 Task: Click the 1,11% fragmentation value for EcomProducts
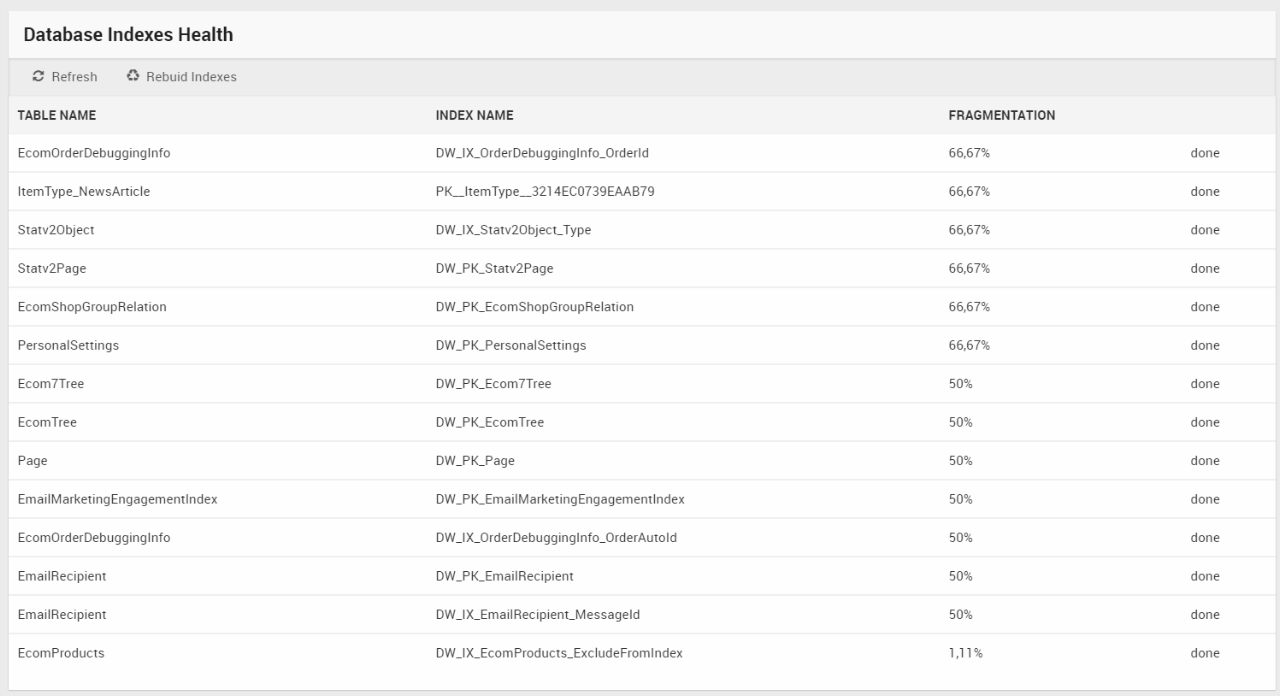[x=965, y=653]
